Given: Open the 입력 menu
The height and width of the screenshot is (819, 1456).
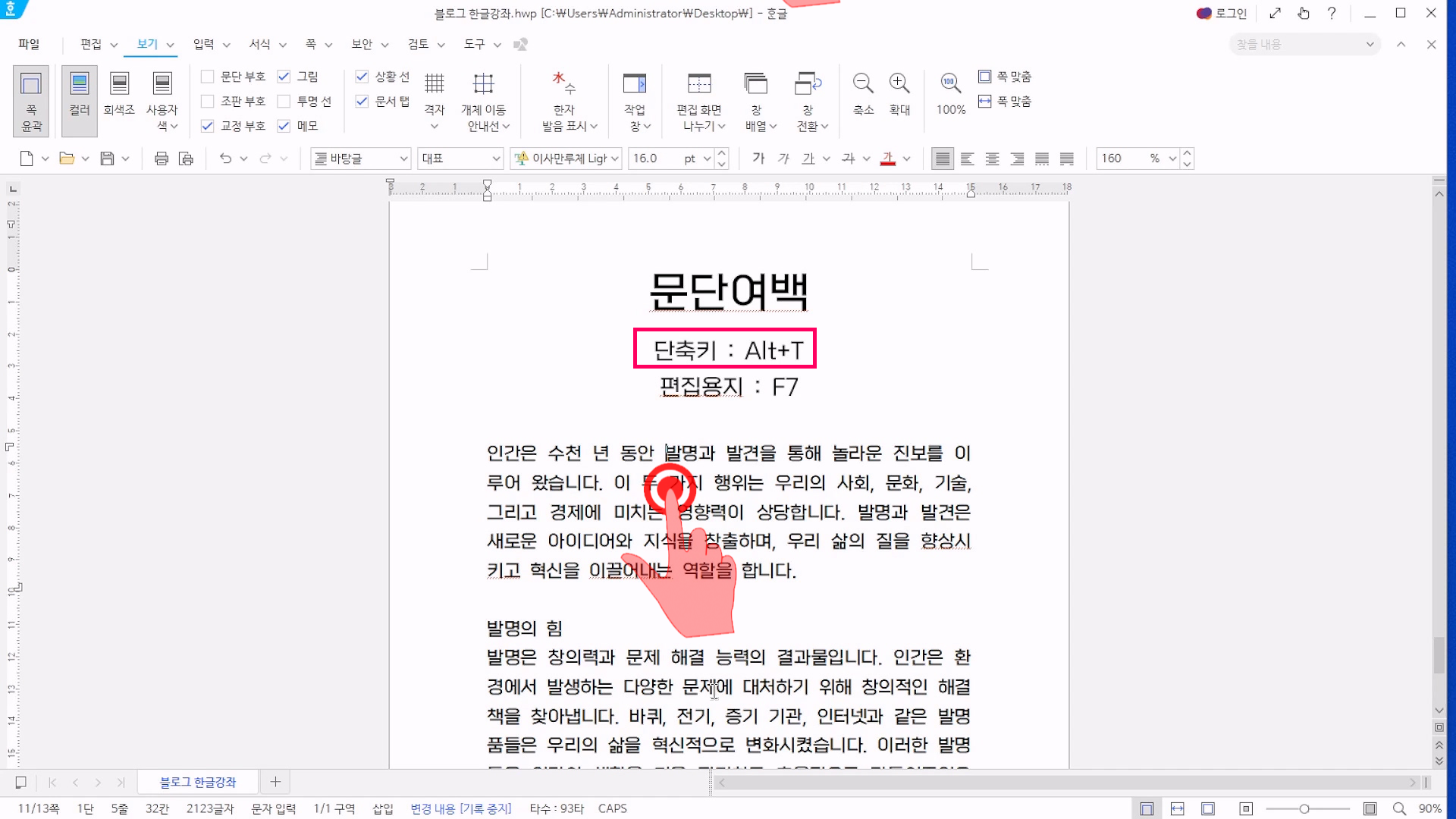Looking at the screenshot, I should (203, 44).
